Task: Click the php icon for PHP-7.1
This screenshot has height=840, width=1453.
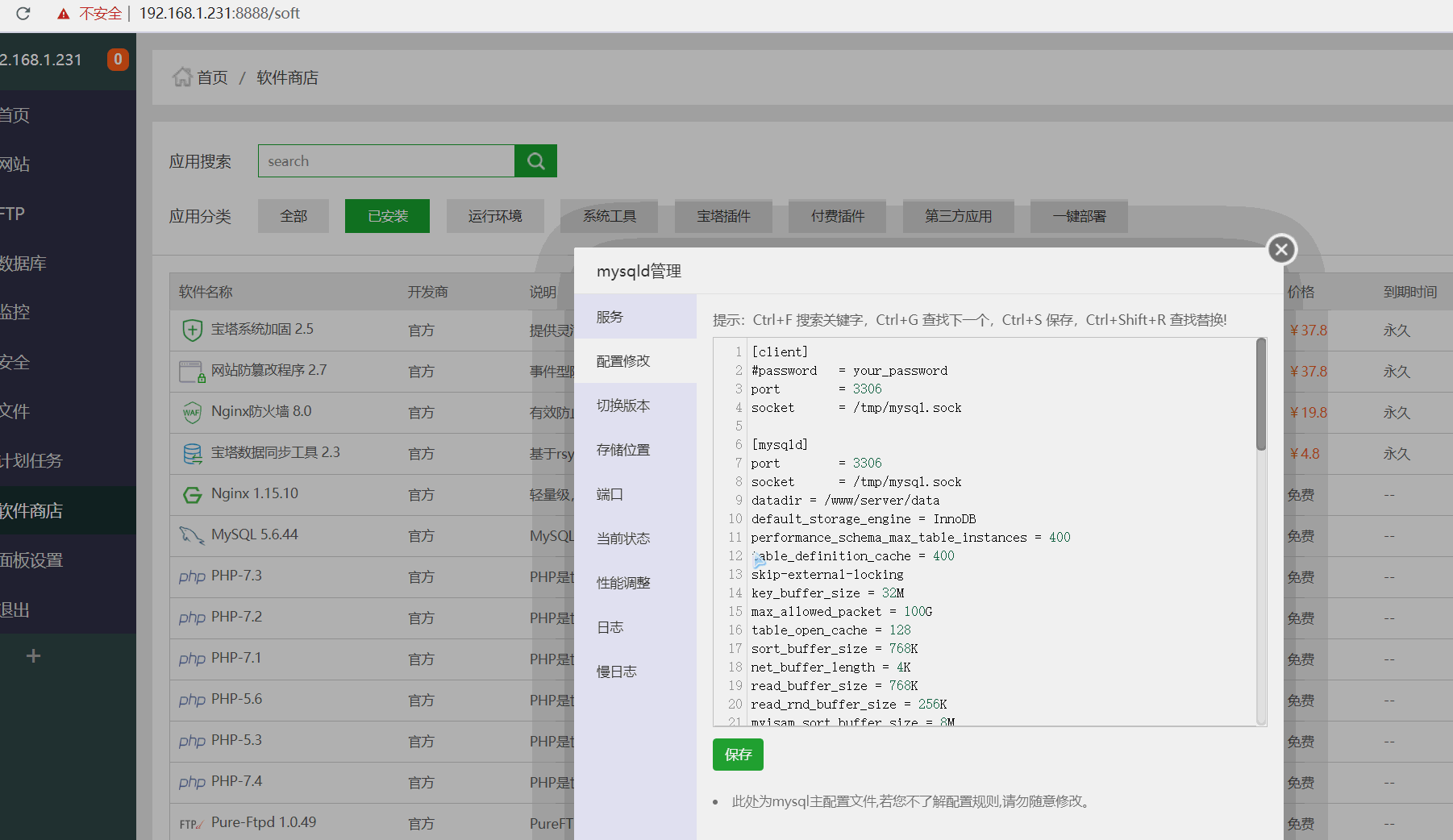Action: 192,659
